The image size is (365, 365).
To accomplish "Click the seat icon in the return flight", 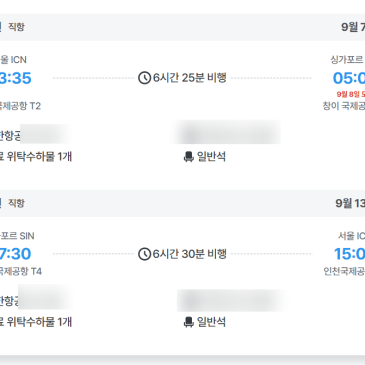I will click(x=189, y=322).
